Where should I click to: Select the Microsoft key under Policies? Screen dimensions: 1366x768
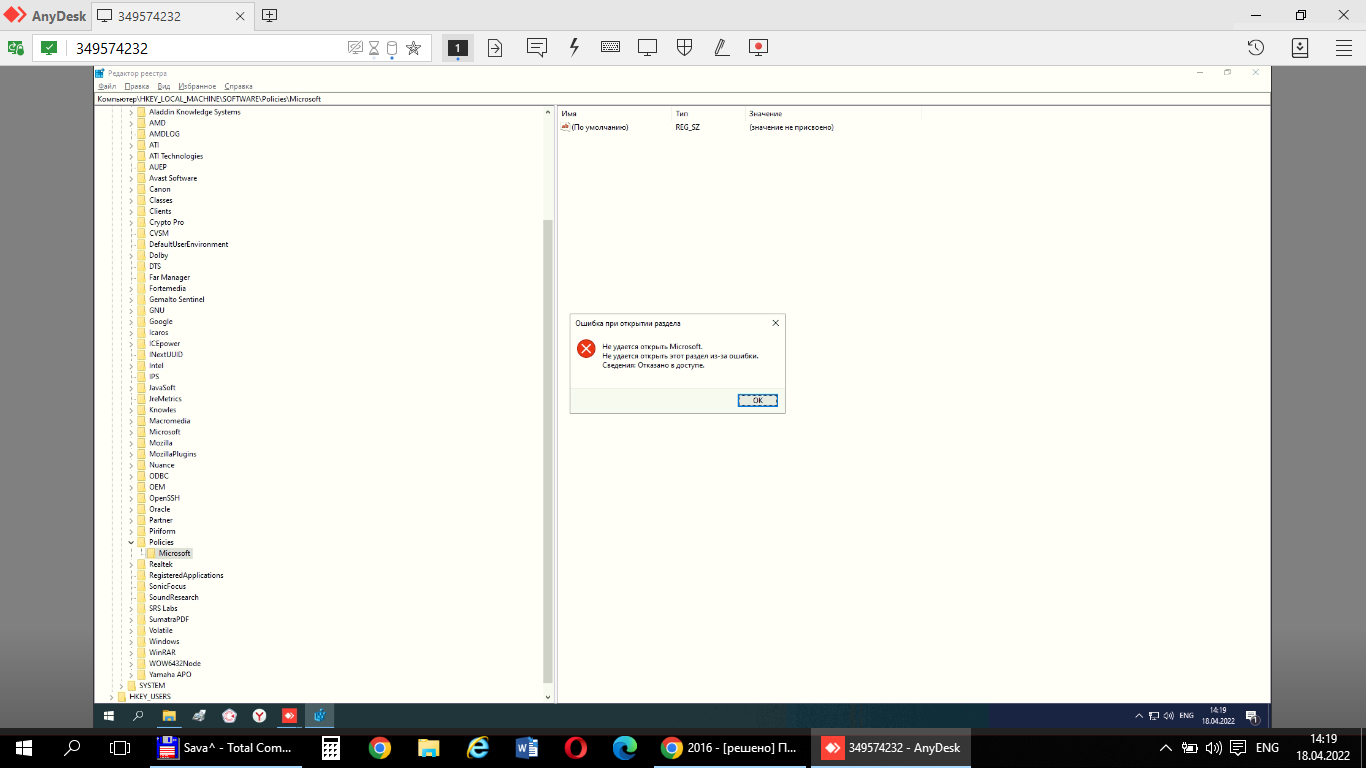point(174,553)
